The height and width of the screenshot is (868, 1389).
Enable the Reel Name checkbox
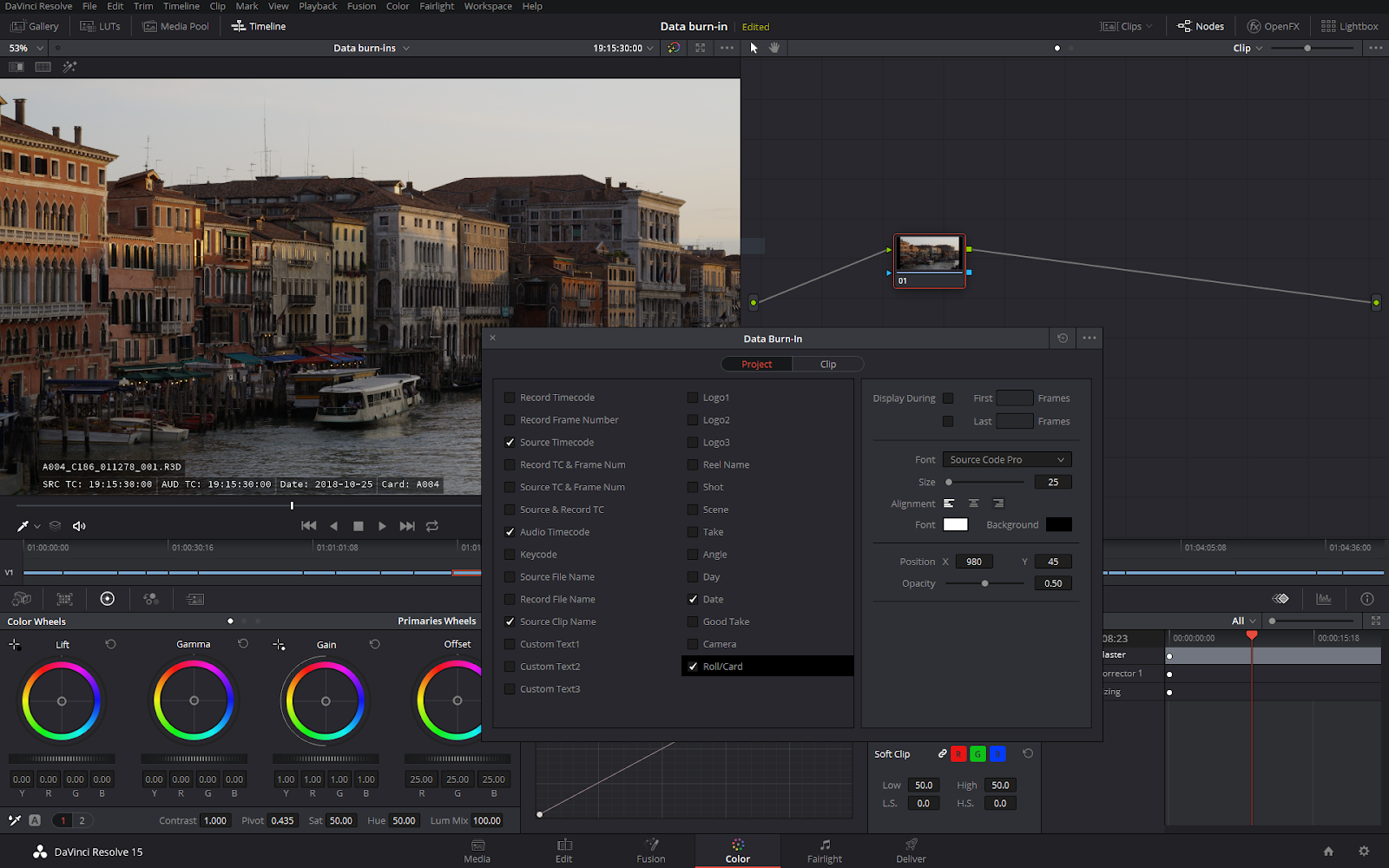coord(693,465)
